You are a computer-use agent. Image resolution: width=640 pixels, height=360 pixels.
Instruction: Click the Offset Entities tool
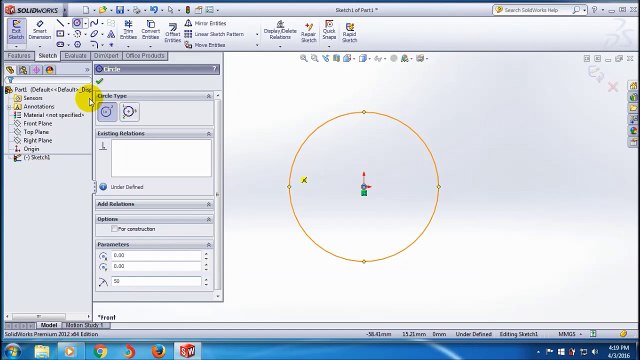173,33
